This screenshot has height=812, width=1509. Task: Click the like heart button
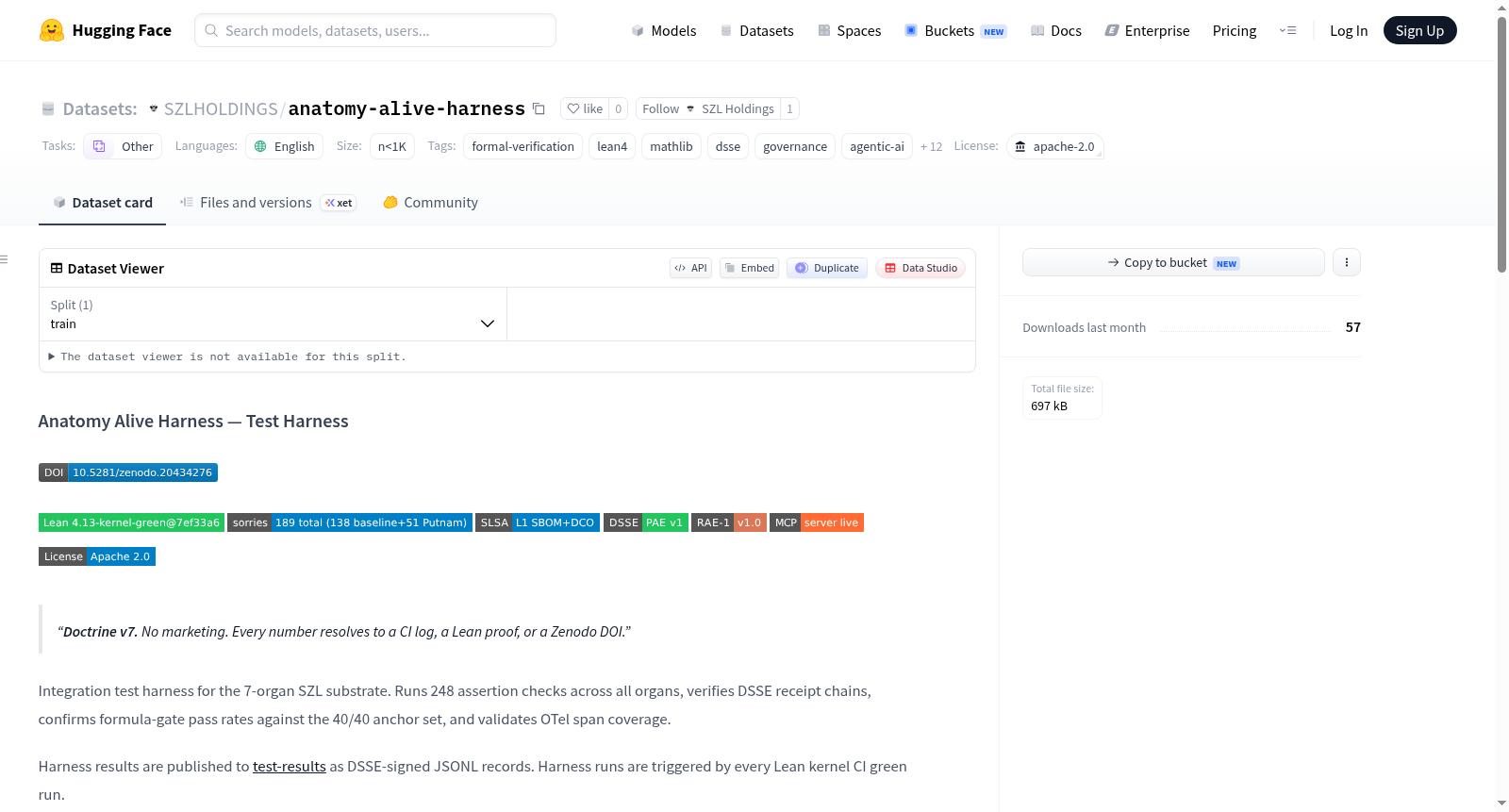click(x=585, y=108)
